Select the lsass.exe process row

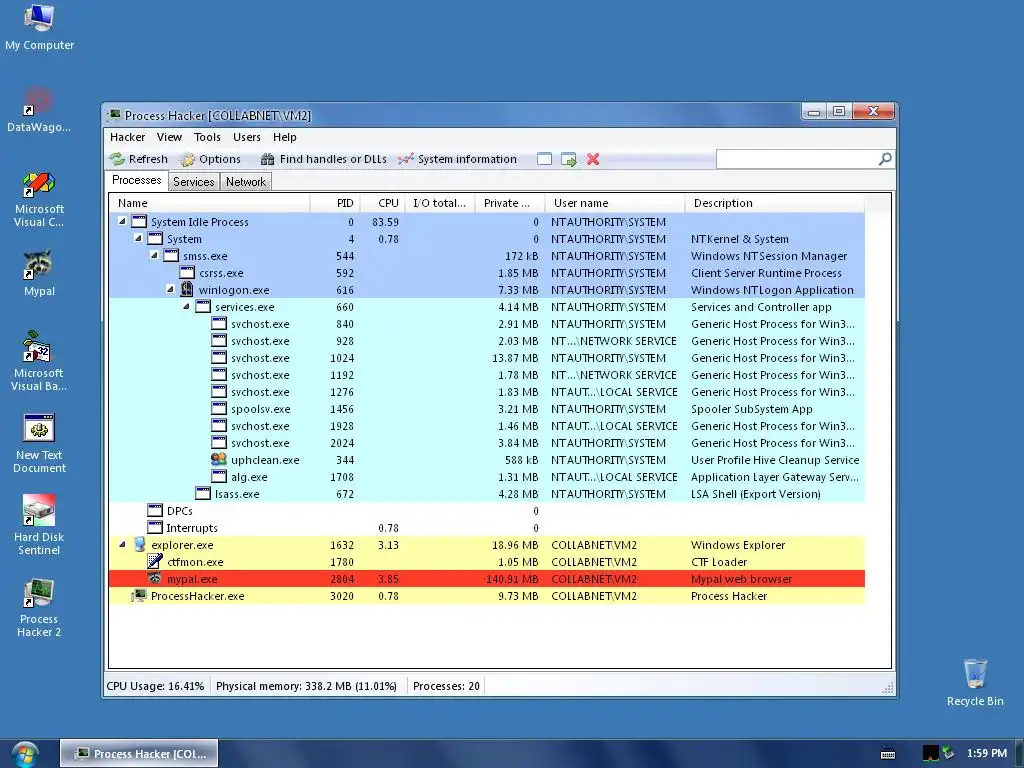487,494
